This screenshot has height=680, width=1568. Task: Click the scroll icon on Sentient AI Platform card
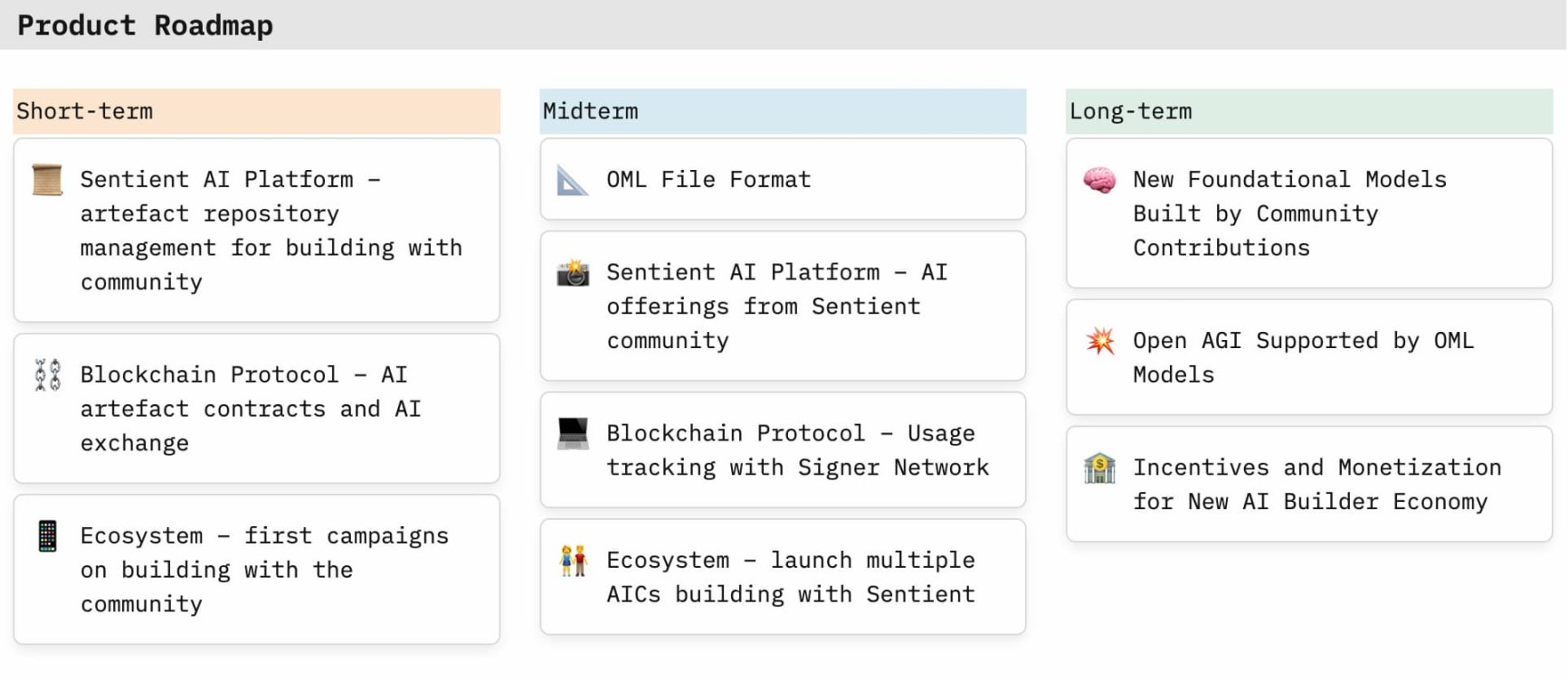click(47, 179)
